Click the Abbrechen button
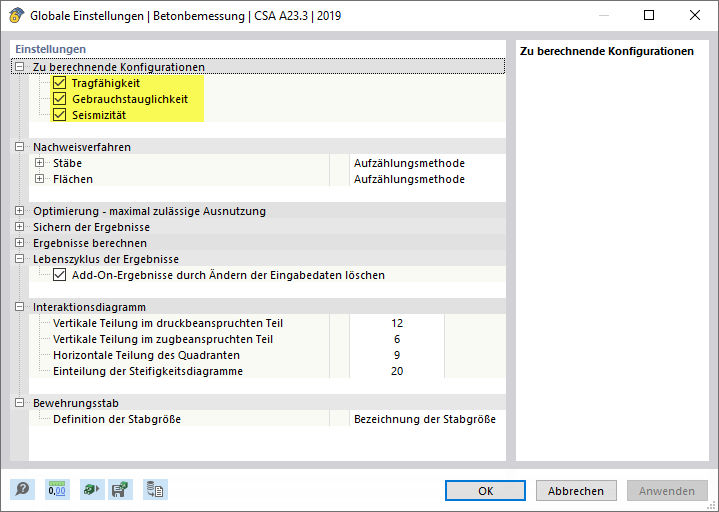The height and width of the screenshot is (512, 719). click(x=576, y=491)
